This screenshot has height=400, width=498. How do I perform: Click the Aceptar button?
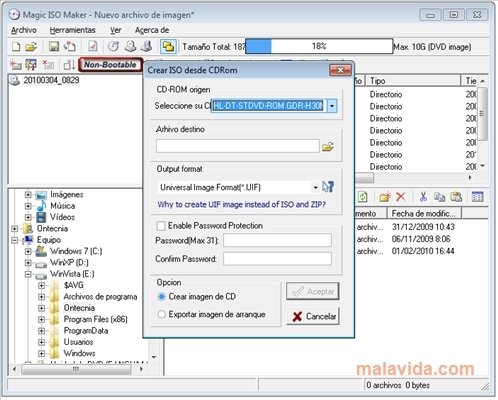[313, 291]
